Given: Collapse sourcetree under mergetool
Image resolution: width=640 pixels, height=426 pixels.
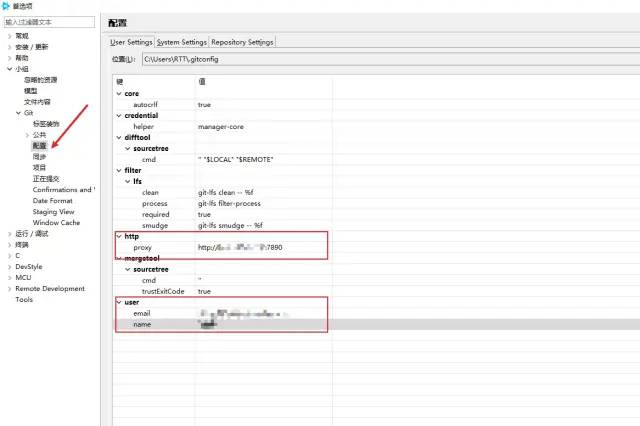Looking at the screenshot, I should click(x=128, y=270).
